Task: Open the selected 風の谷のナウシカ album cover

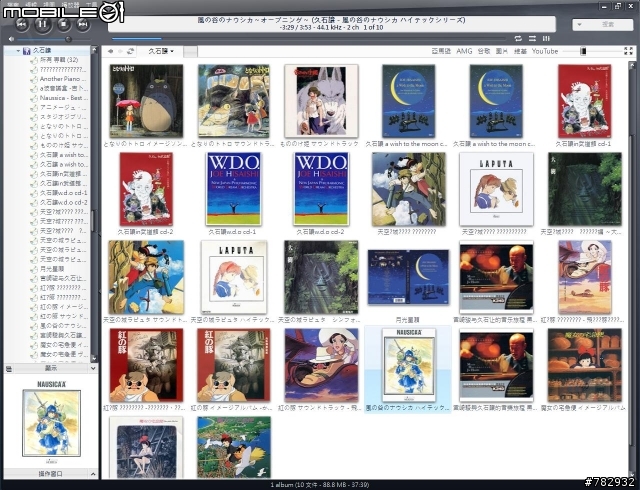Action: [409, 365]
